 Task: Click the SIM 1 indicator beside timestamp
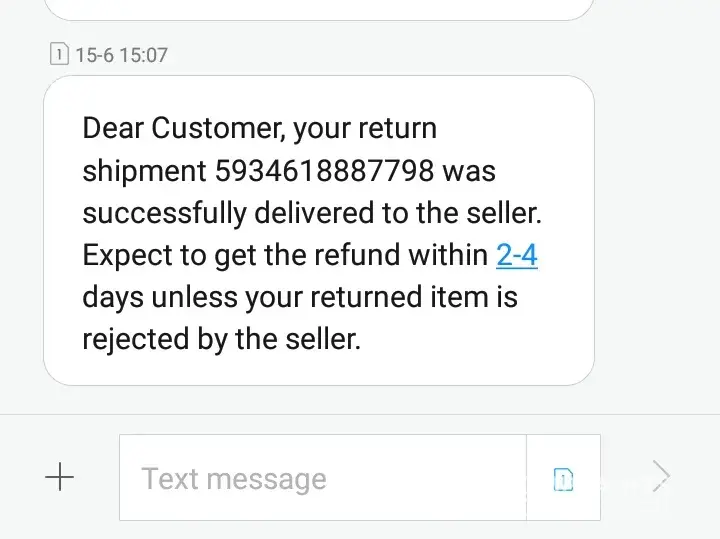pyautogui.click(x=59, y=54)
